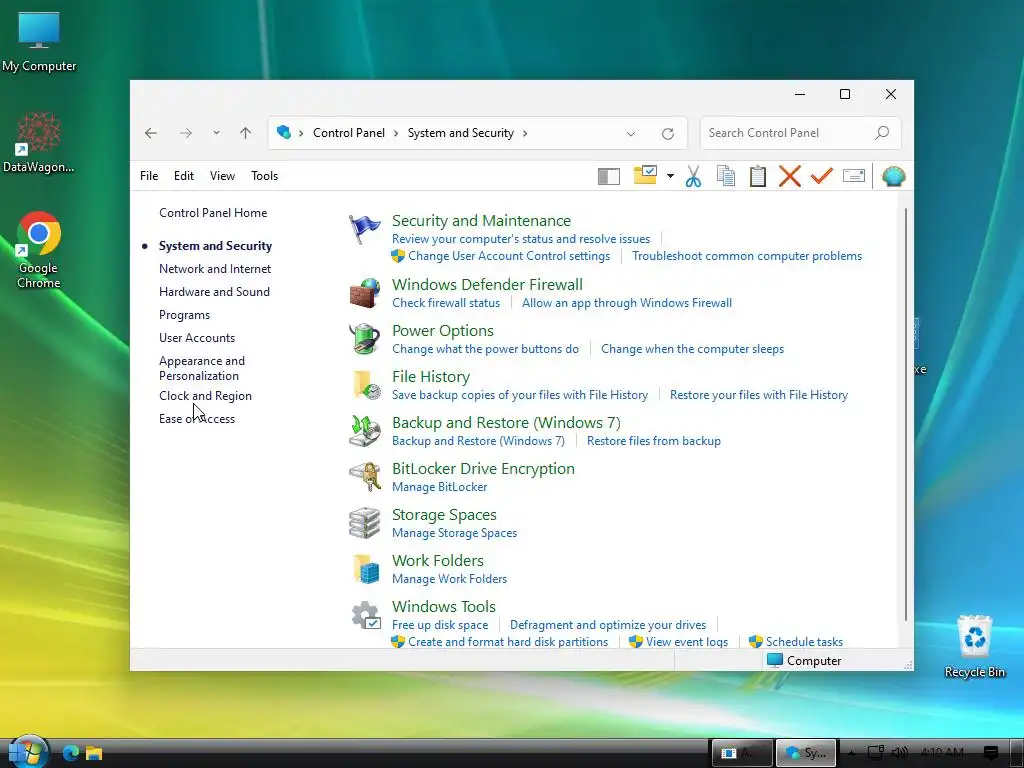Open File Explorer from taskbar
Image resolution: width=1024 pixels, height=768 pixels.
94,753
